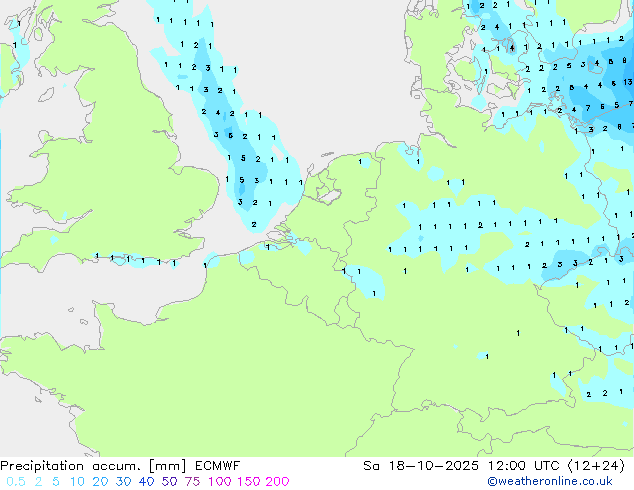Click the 13 mm precipitation value on map
Screen dimensions: 634x490
pos(628,82)
